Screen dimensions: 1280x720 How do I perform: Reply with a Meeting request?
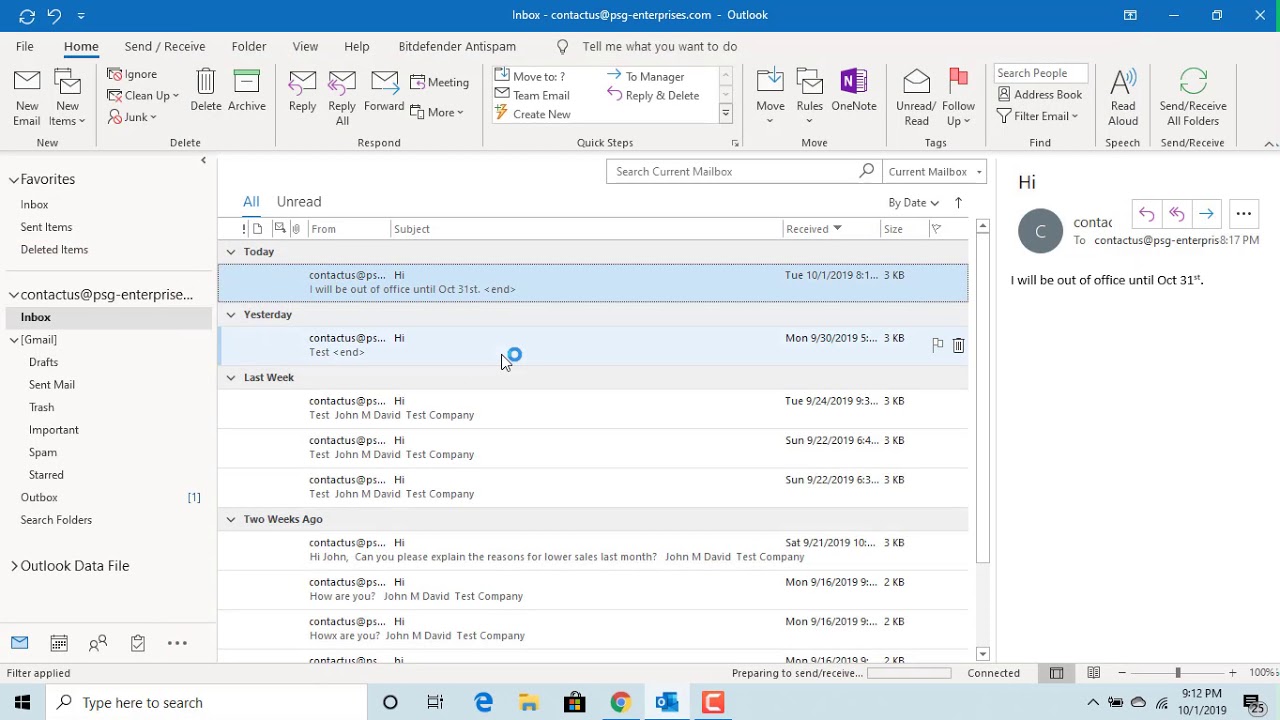tap(439, 82)
